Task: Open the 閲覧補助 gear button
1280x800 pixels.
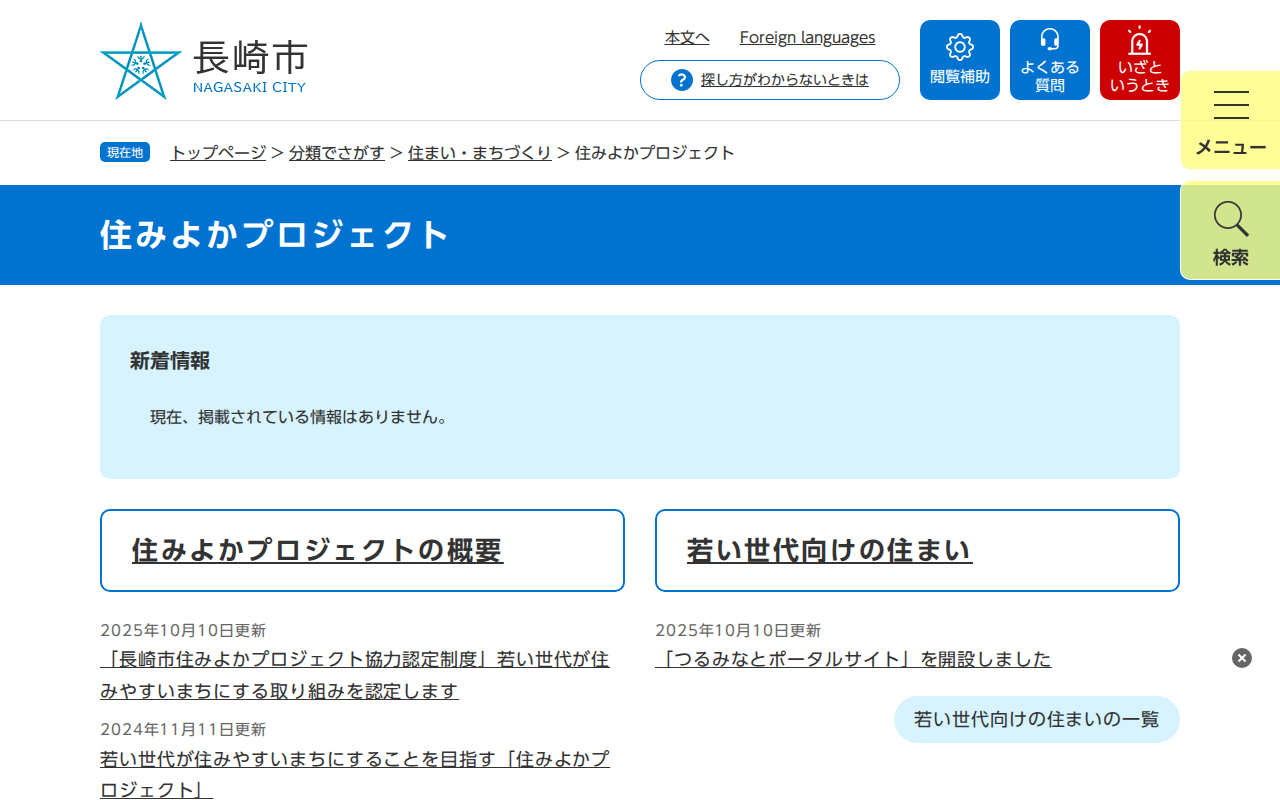Action: click(x=960, y=60)
